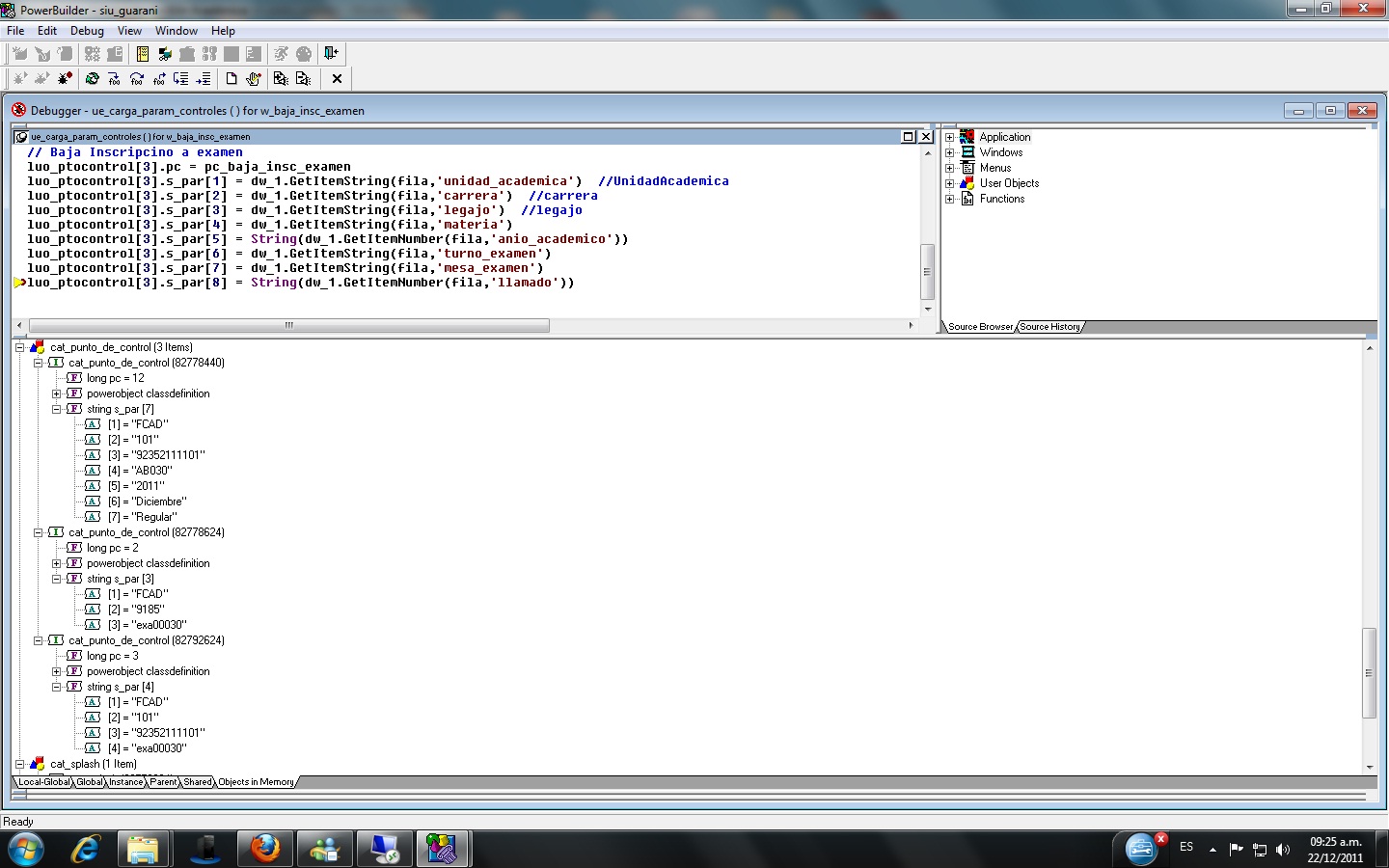Close the source pane with its small X
The image size is (1389, 868).
(x=926, y=137)
